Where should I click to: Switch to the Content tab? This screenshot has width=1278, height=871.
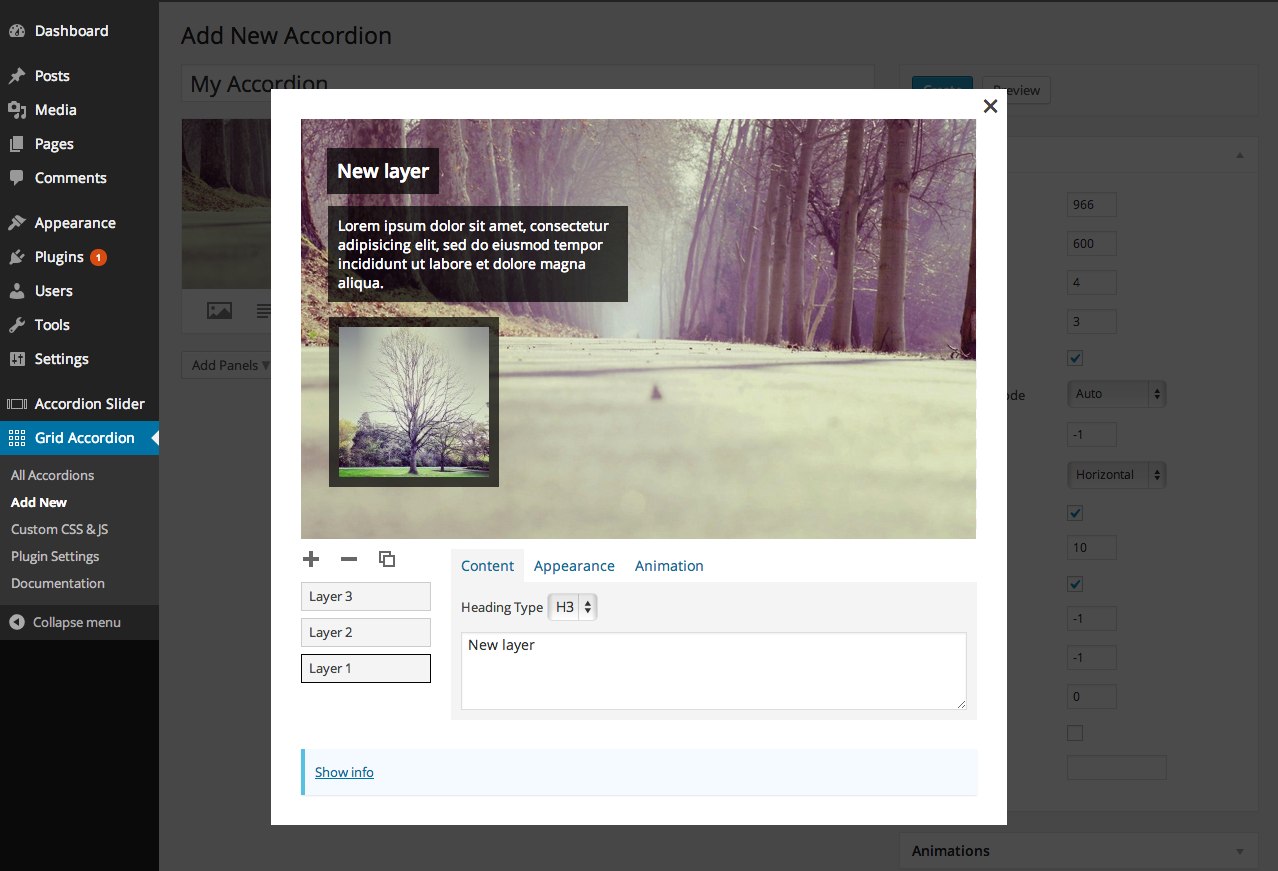pos(487,566)
